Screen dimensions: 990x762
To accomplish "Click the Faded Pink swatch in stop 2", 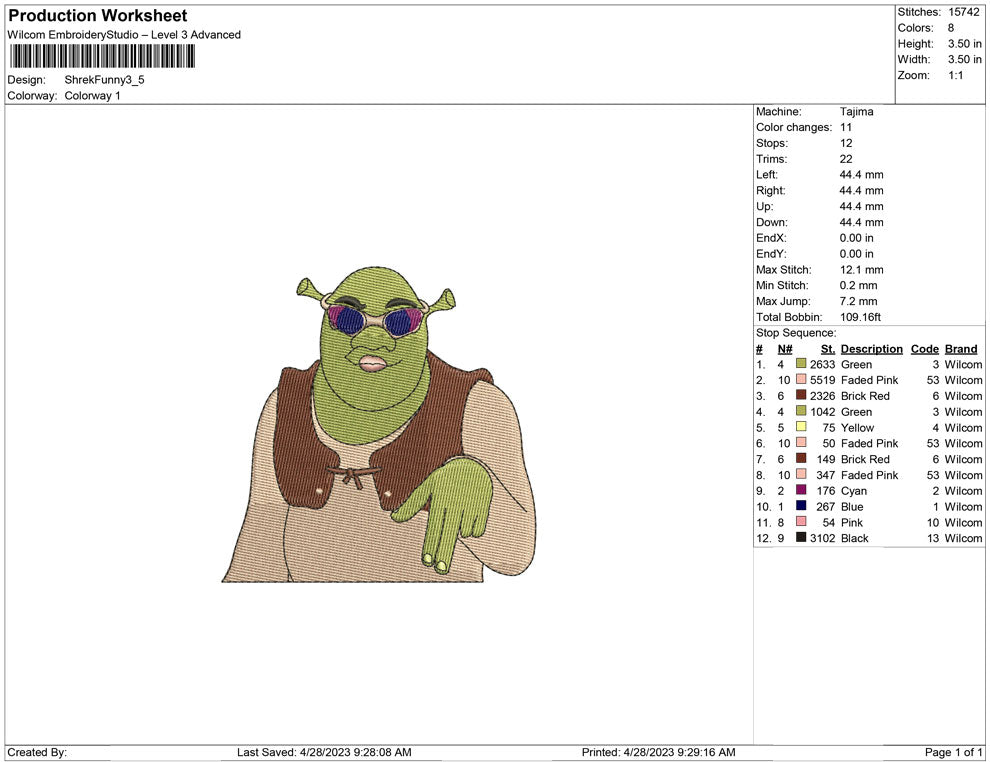I will coord(801,379).
